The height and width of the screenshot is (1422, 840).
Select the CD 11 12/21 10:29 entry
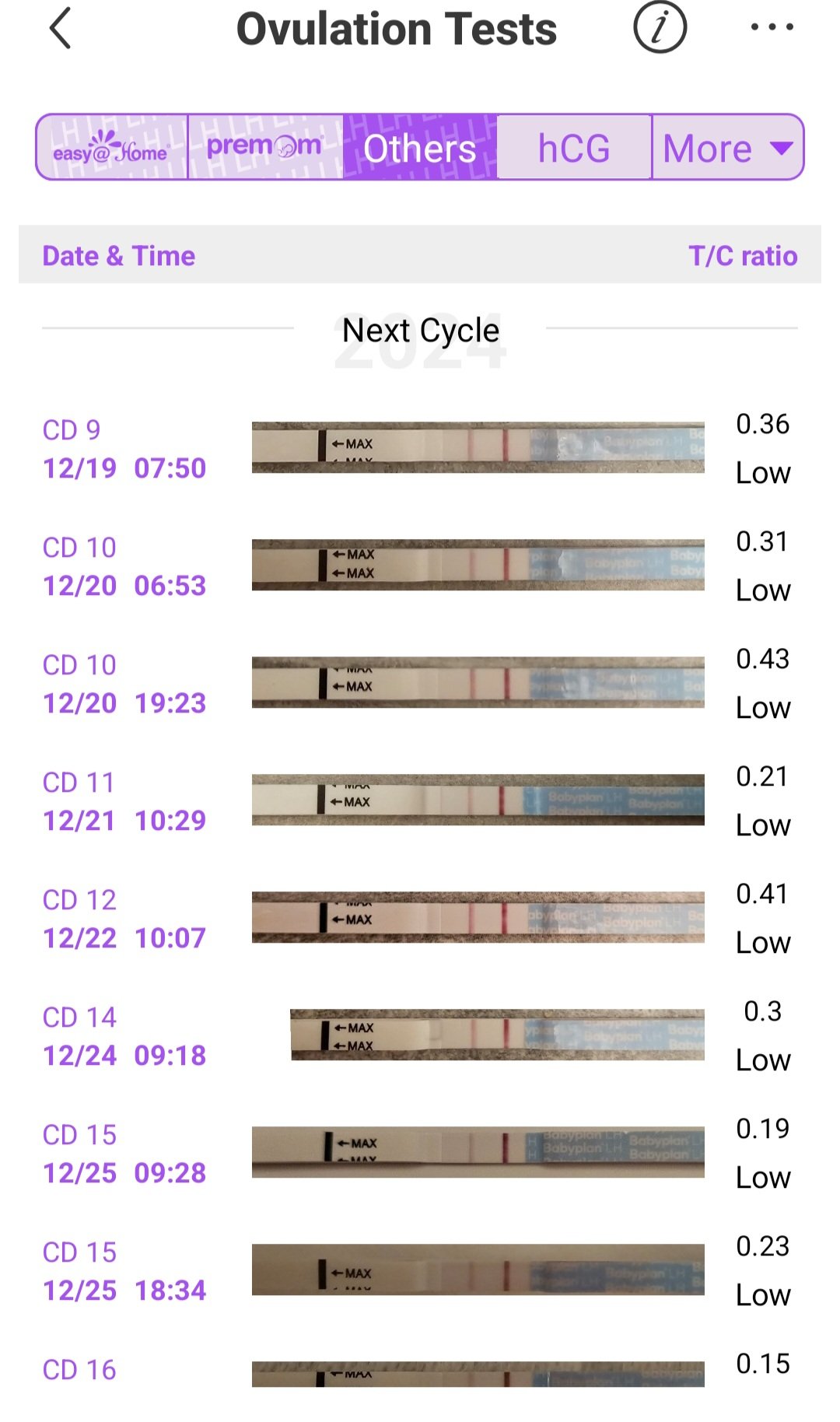point(124,801)
